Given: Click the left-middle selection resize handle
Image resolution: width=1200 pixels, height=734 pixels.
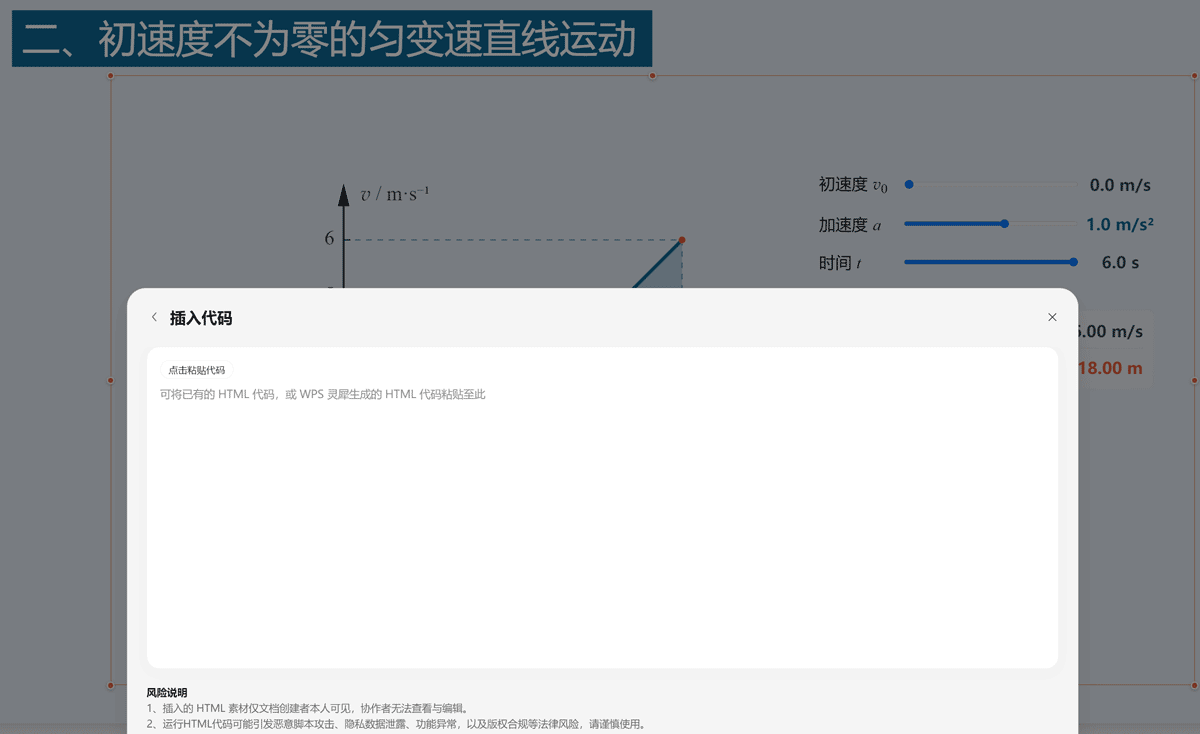Looking at the screenshot, I should click(x=111, y=380).
